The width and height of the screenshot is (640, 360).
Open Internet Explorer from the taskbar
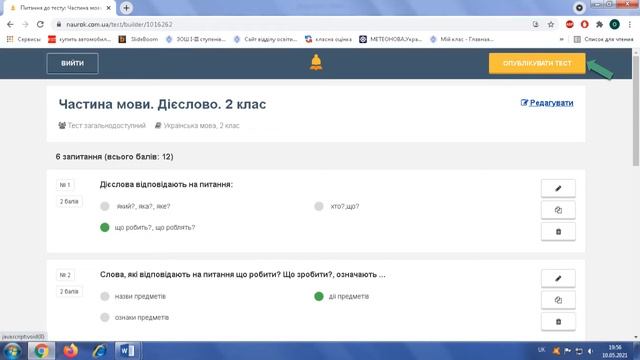[99, 351]
